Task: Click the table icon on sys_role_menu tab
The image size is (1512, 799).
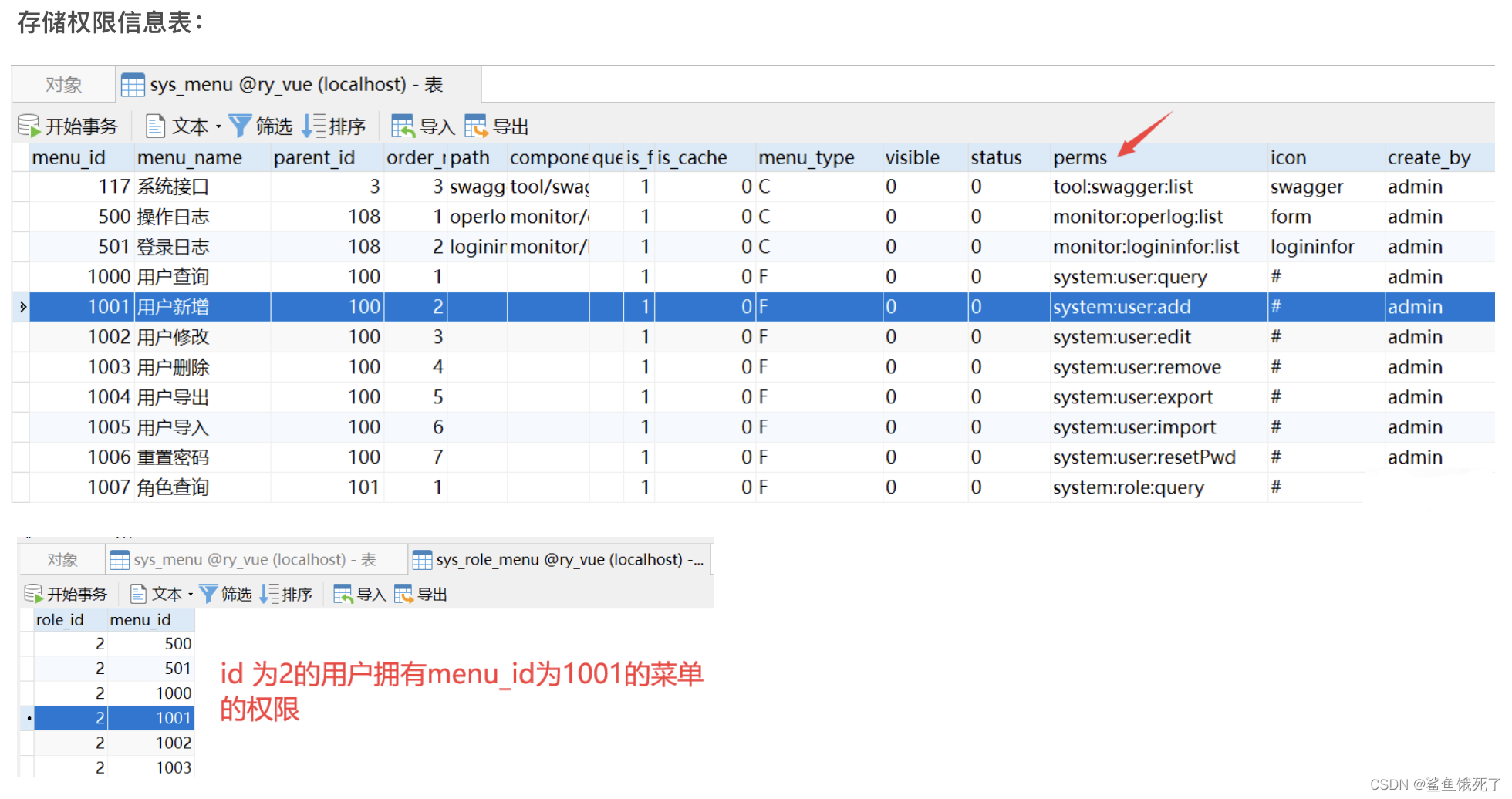Action: pyautogui.click(x=422, y=560)
